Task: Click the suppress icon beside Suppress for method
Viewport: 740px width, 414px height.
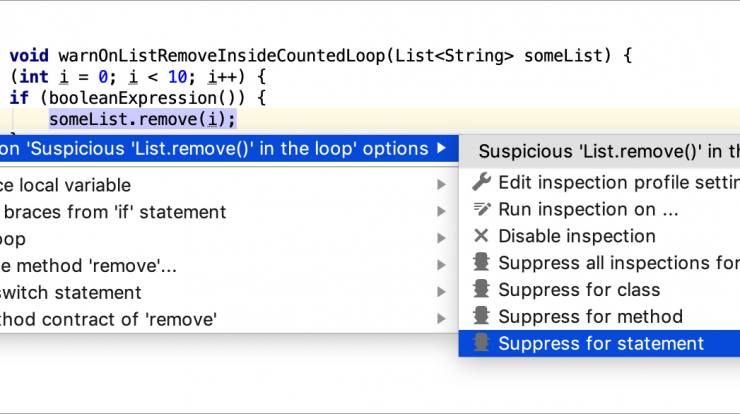Action: click(x=481, y=316)
